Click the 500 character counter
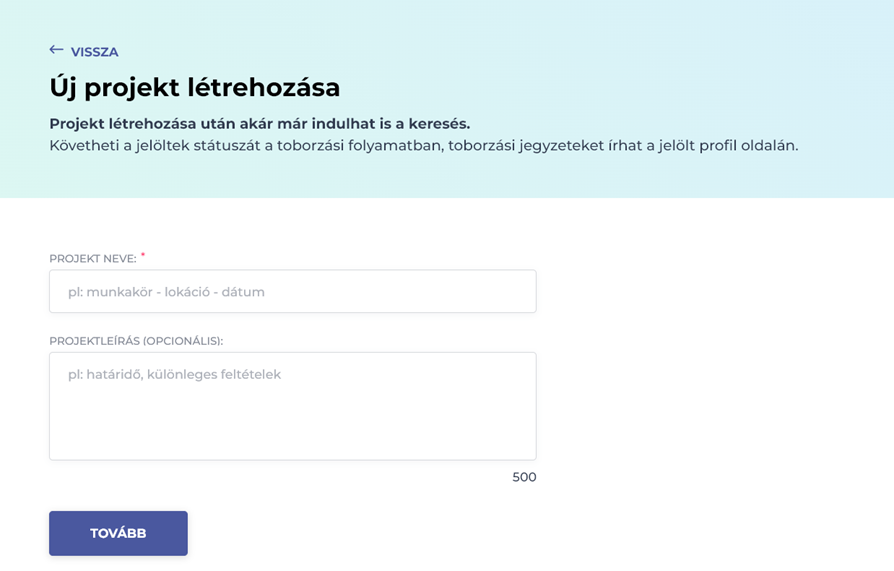This screenshot has height=571, width=894. [x=524, y=477]
